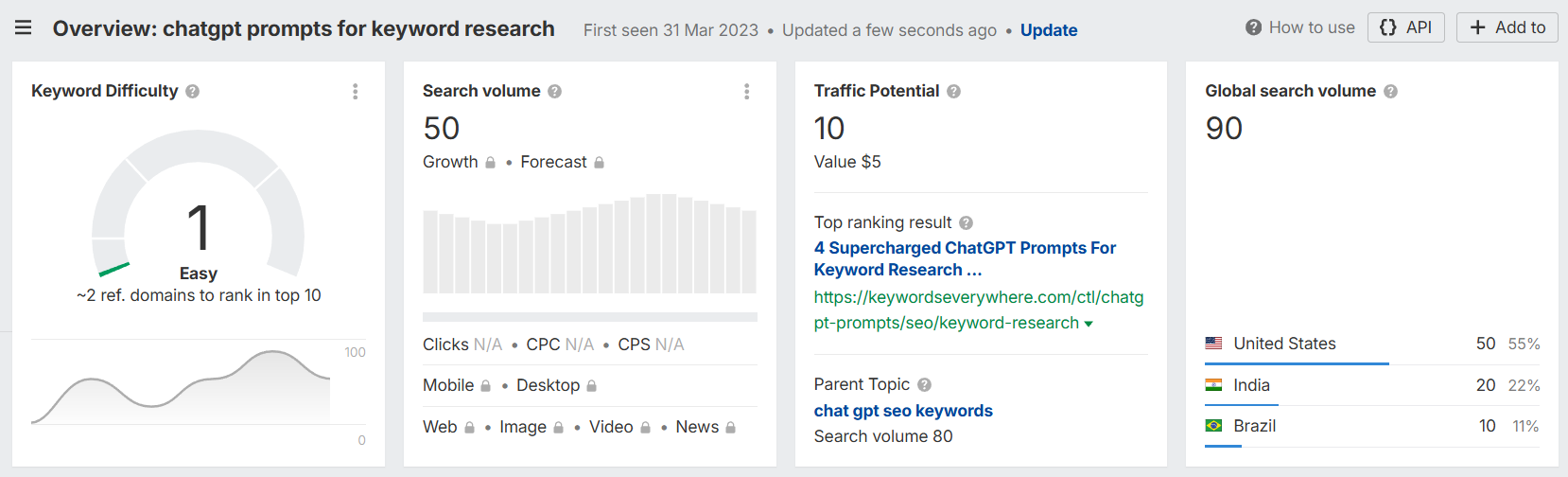The height and width of the screenshot is (477, 1568).
Task: Click the Desktop label
Action: point(548,385)
